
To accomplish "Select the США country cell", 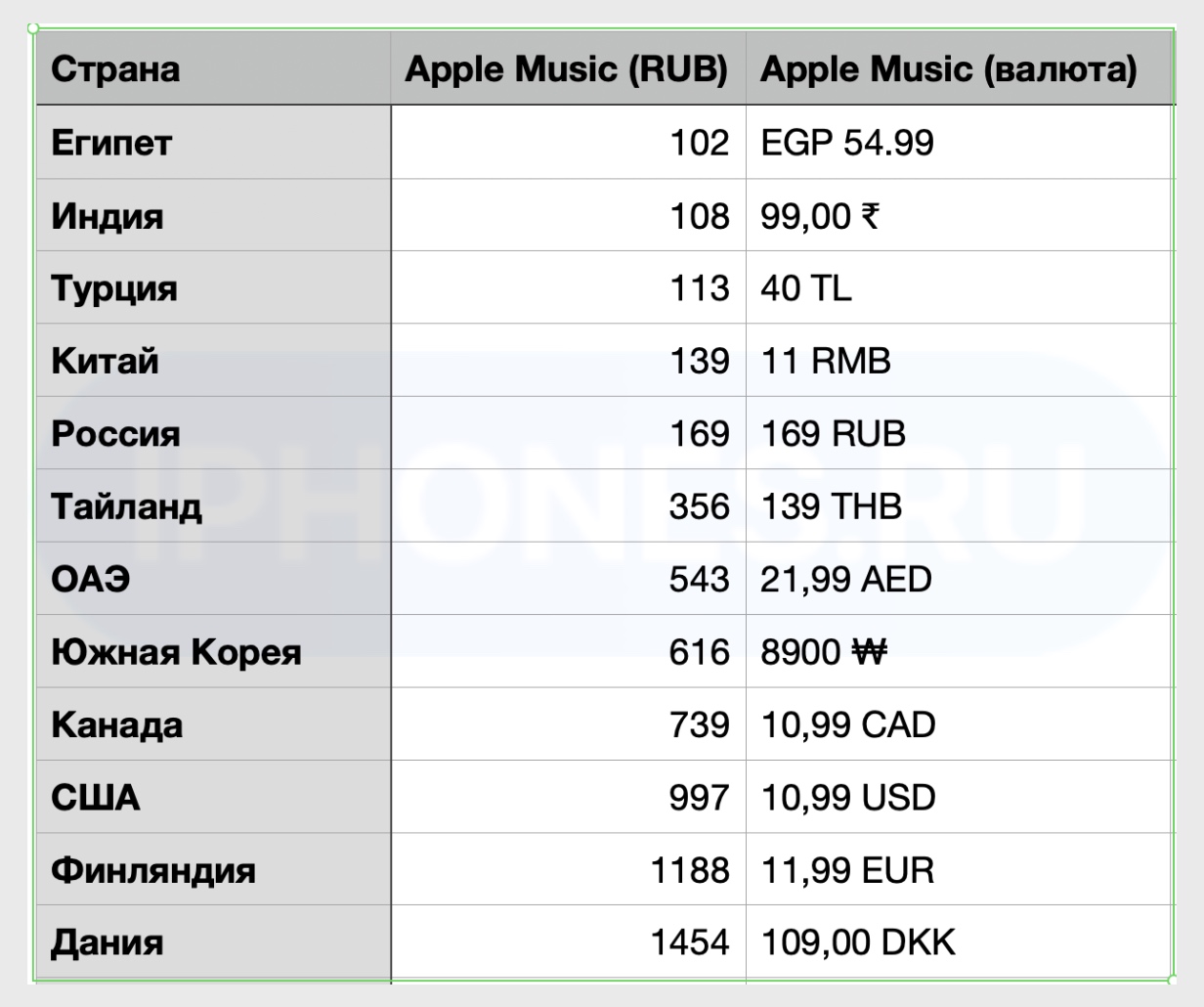I will [96, 798].
